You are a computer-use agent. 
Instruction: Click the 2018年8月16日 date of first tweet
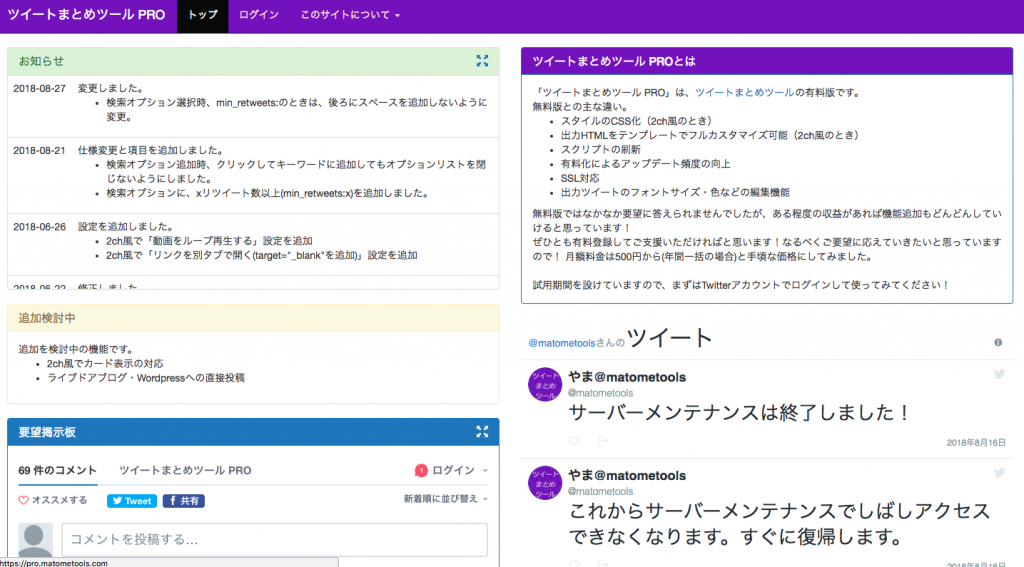point(976,443)
